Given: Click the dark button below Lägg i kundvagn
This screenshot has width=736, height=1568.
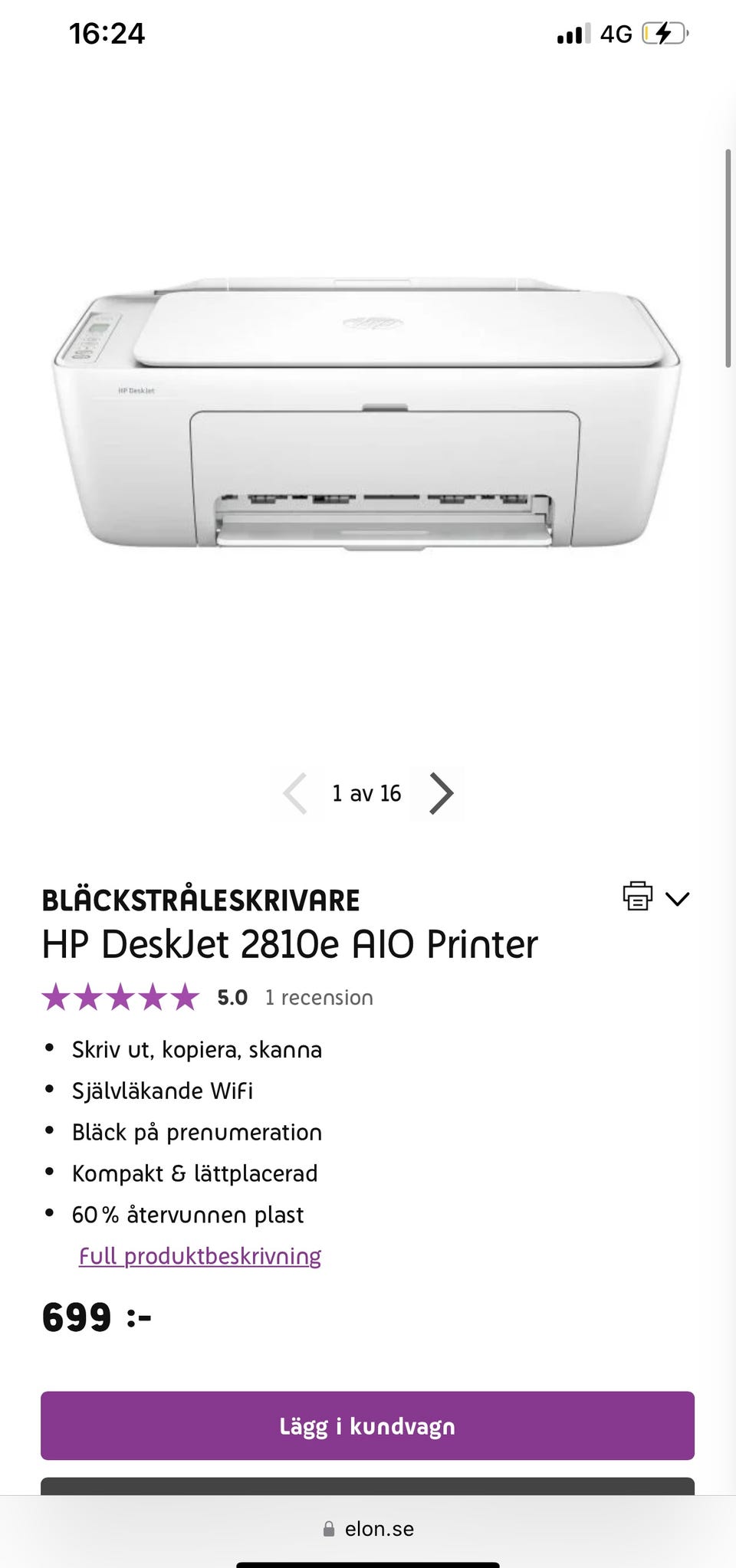Looking at the screenshot, I should click(x=367, y=1486).
